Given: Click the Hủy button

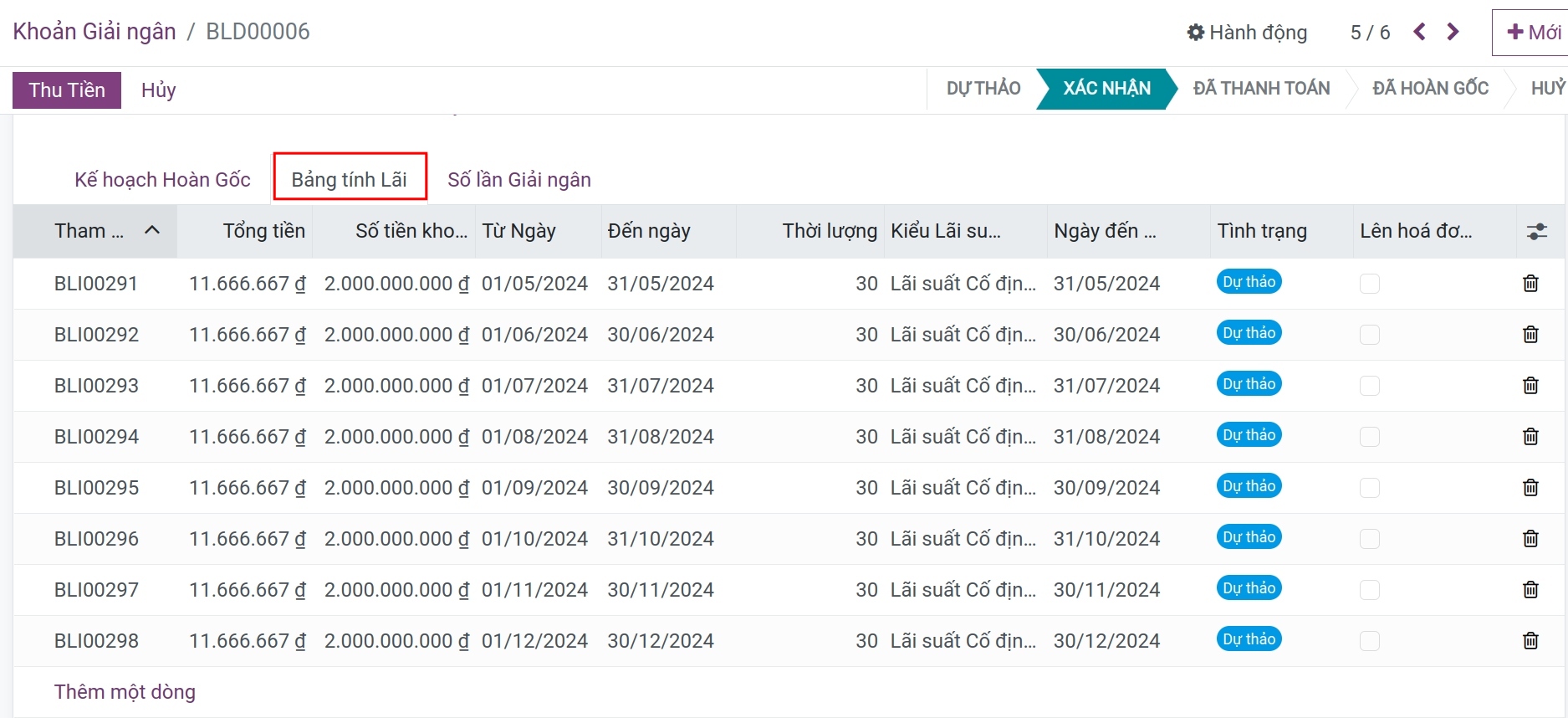Looking at the screenshot, I should coord(158,90).
